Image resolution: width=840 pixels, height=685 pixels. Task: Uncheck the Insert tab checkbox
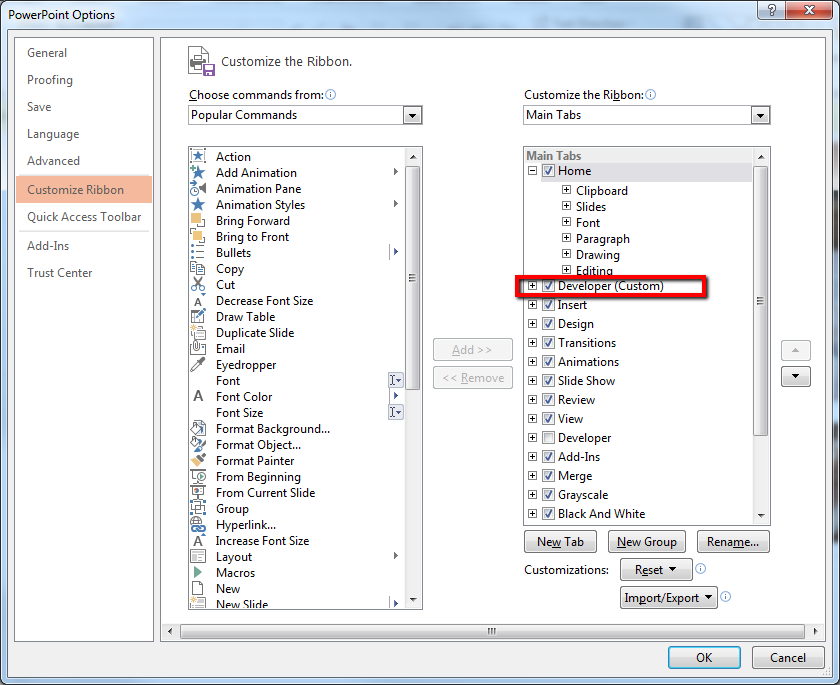(x=548, y=305)
